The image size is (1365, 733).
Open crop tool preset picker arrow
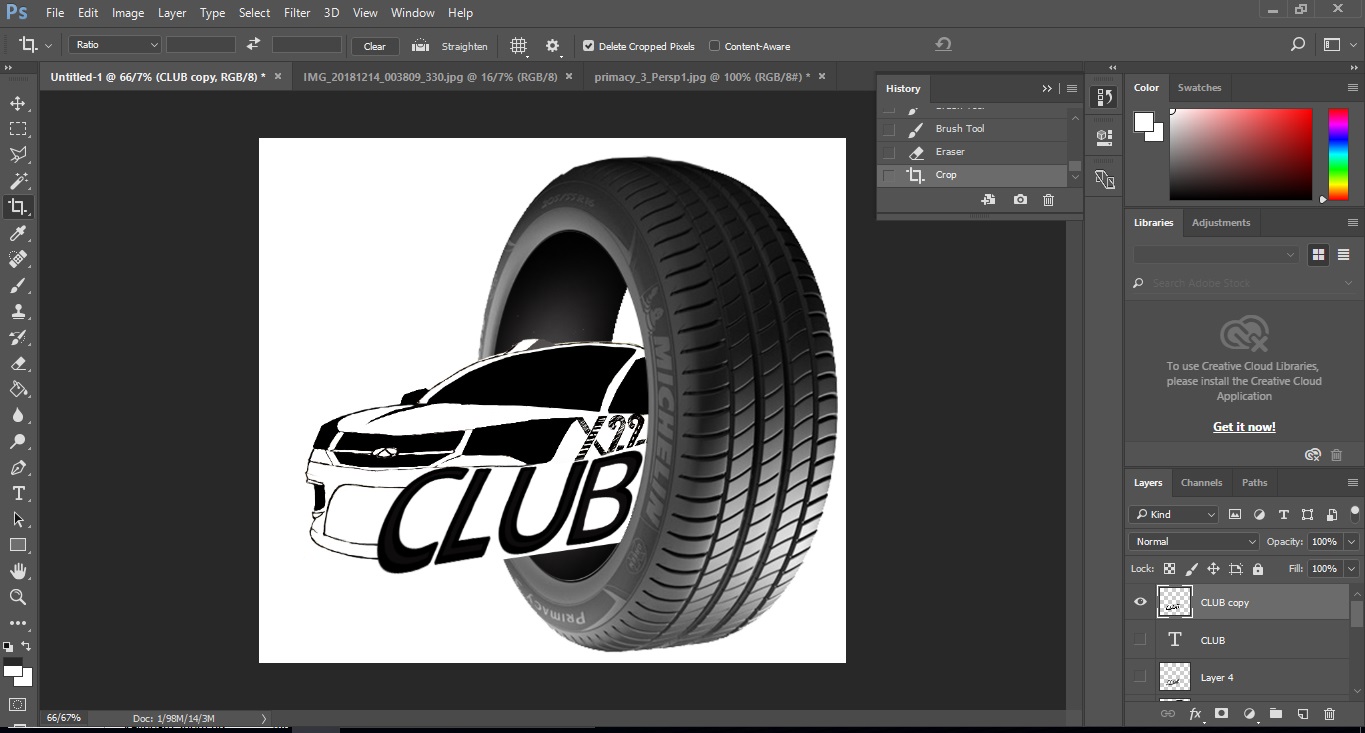coord(46,46)
